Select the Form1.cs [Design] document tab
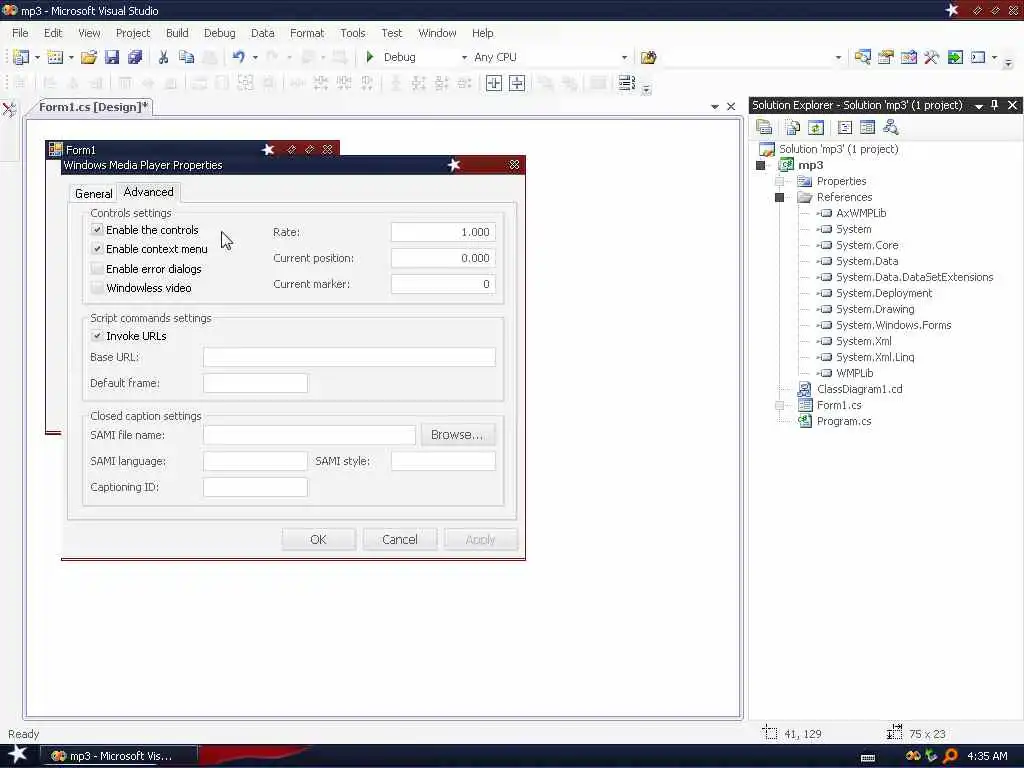 coord(93,107)
